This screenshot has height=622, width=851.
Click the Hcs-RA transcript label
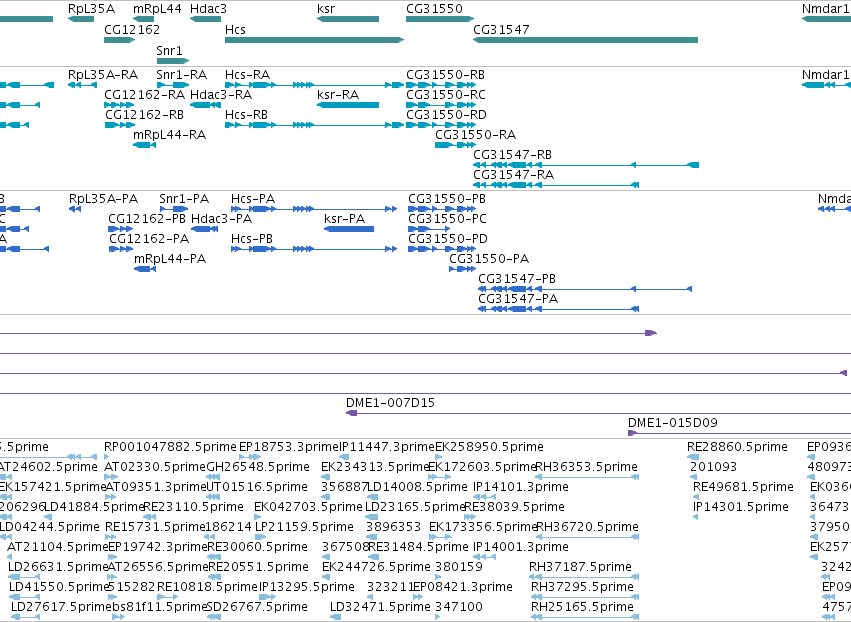(247, 74)
